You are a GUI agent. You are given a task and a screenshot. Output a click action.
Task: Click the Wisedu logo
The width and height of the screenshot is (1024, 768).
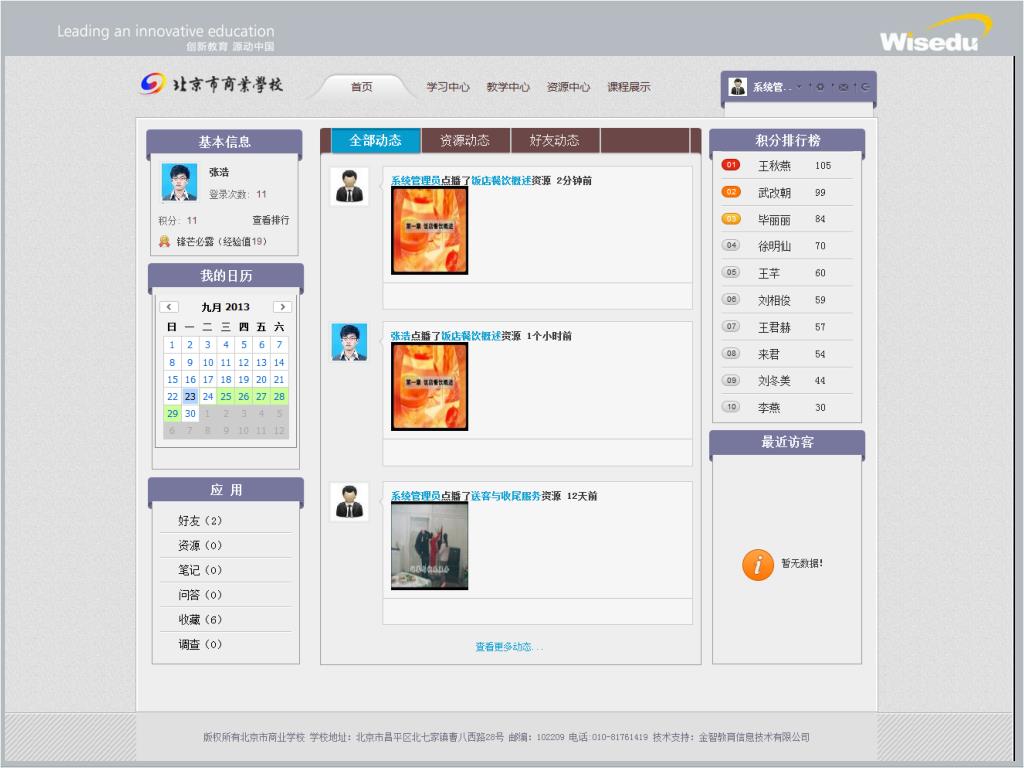pos(935,34)
